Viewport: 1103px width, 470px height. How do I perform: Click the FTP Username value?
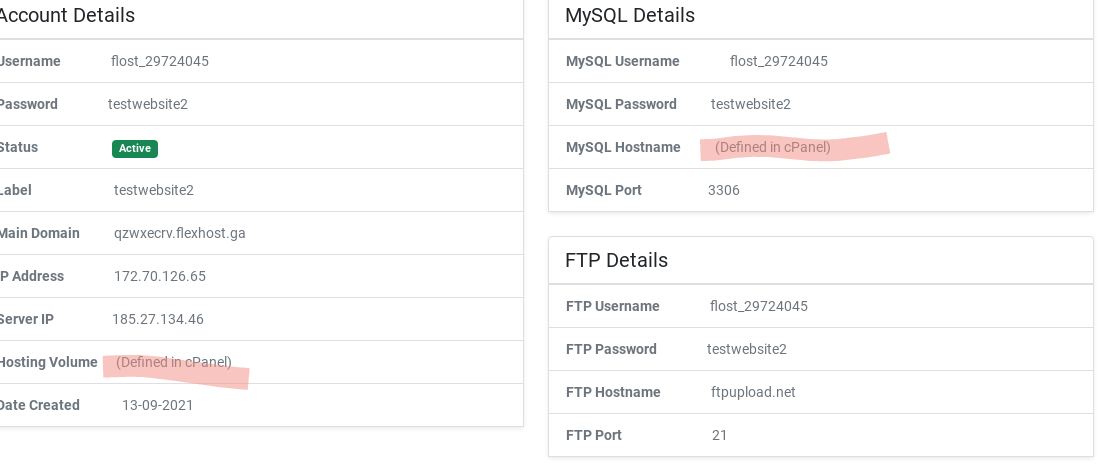tap(759, 306)
